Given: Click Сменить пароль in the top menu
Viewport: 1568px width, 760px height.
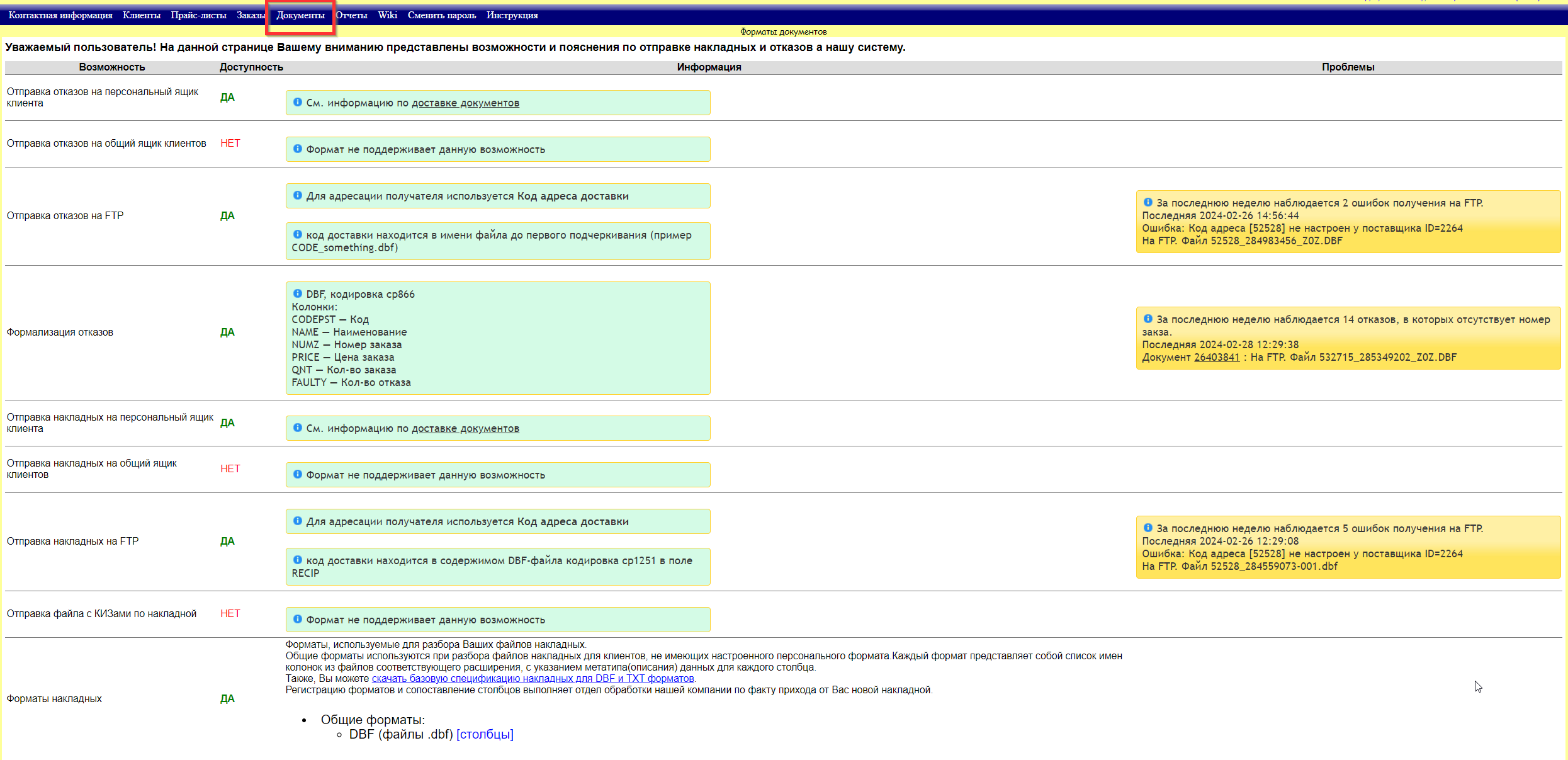Looking at the screenshot, I should tap(442, 15).
